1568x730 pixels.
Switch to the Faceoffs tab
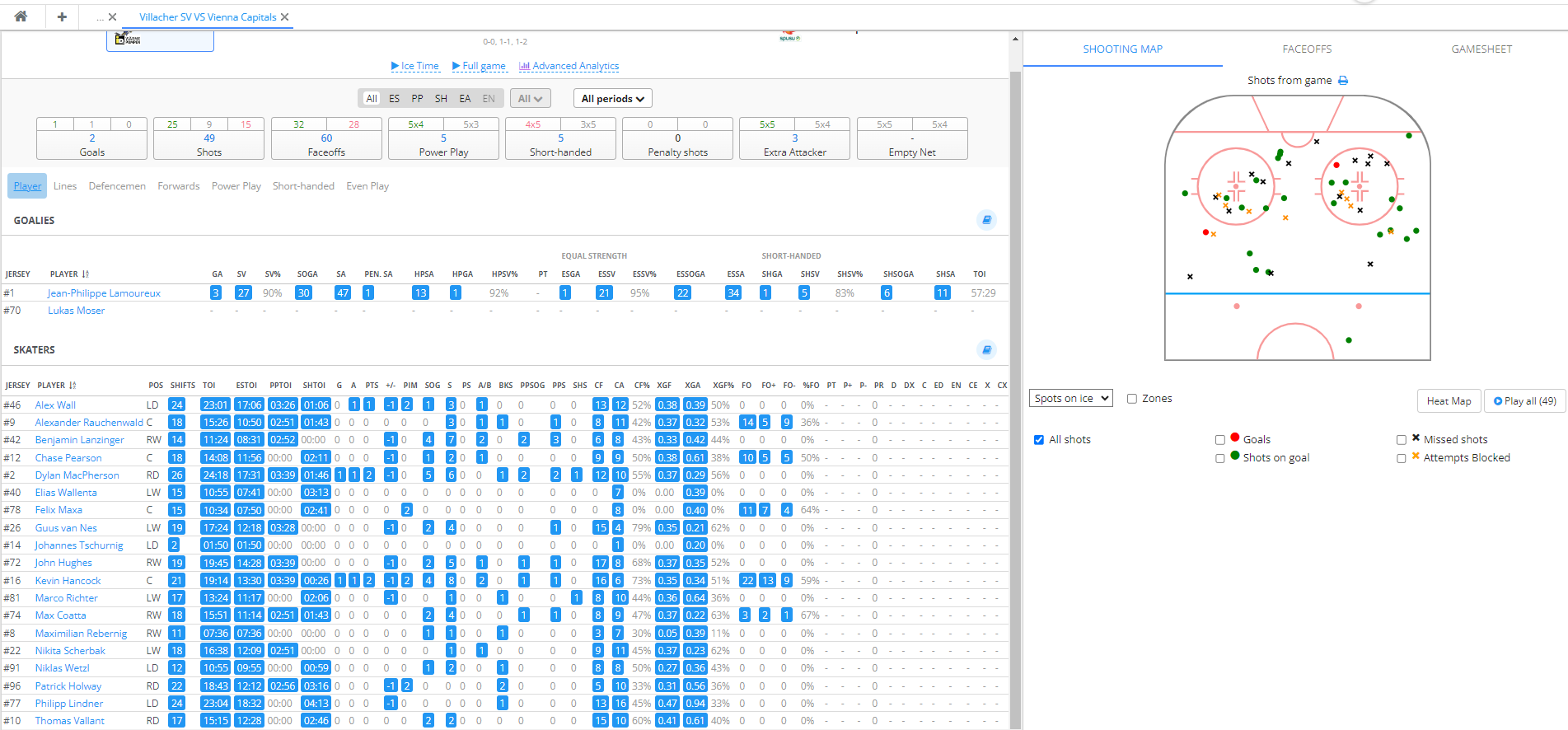1307,49
